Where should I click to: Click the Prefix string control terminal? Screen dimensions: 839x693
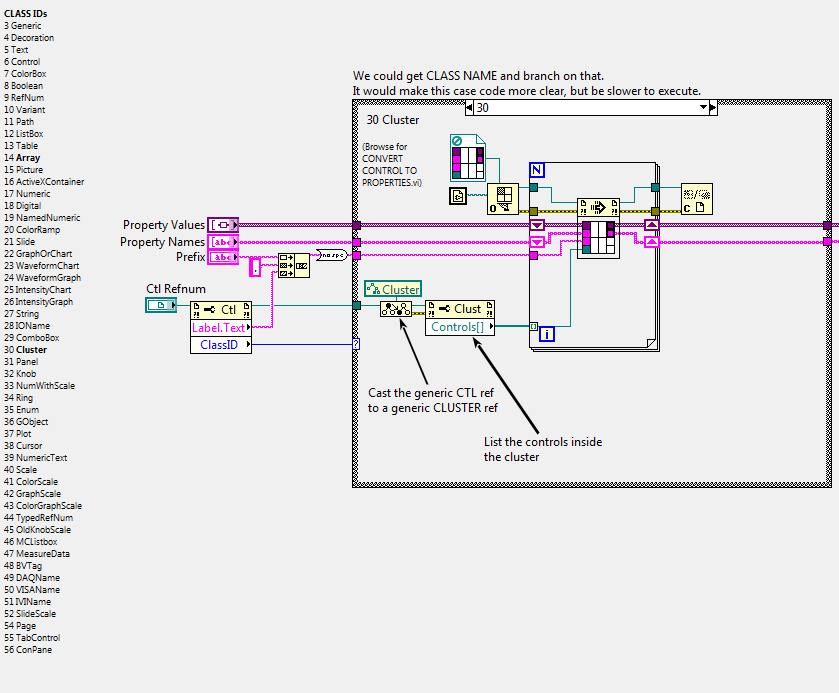pos(223,257)
